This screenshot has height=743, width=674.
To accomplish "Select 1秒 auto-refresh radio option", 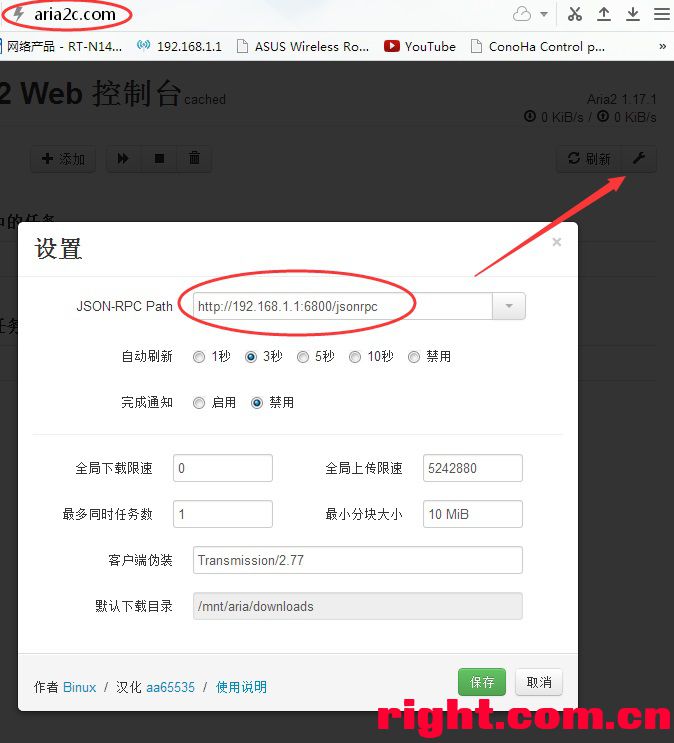I will [199, 357].
